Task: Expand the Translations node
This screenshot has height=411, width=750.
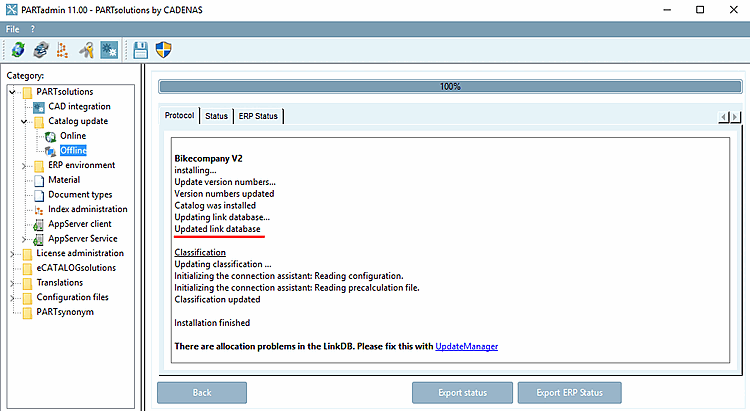Action: coord(13,283)
